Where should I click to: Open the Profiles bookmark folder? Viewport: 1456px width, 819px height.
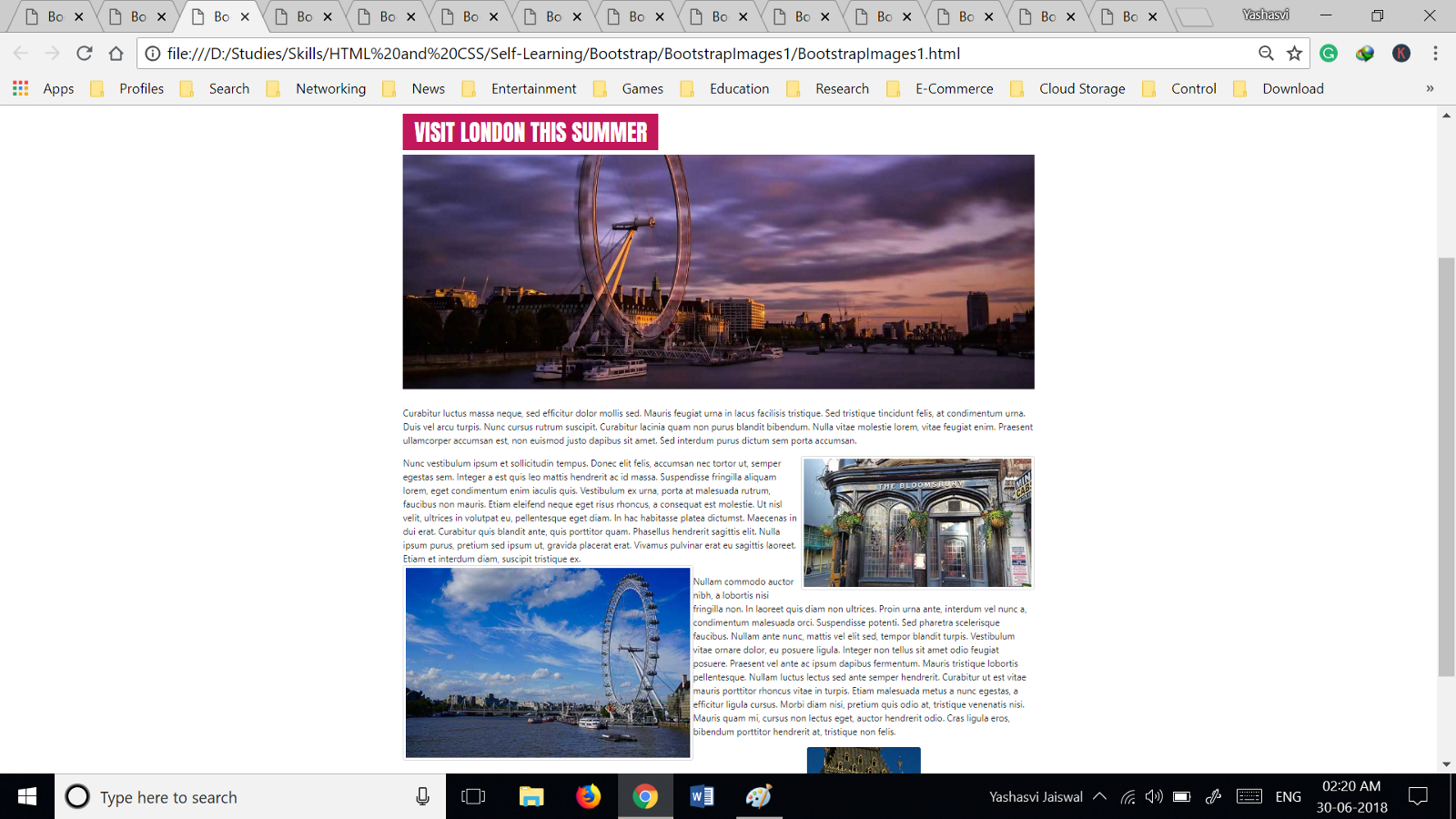coord(128,88)
